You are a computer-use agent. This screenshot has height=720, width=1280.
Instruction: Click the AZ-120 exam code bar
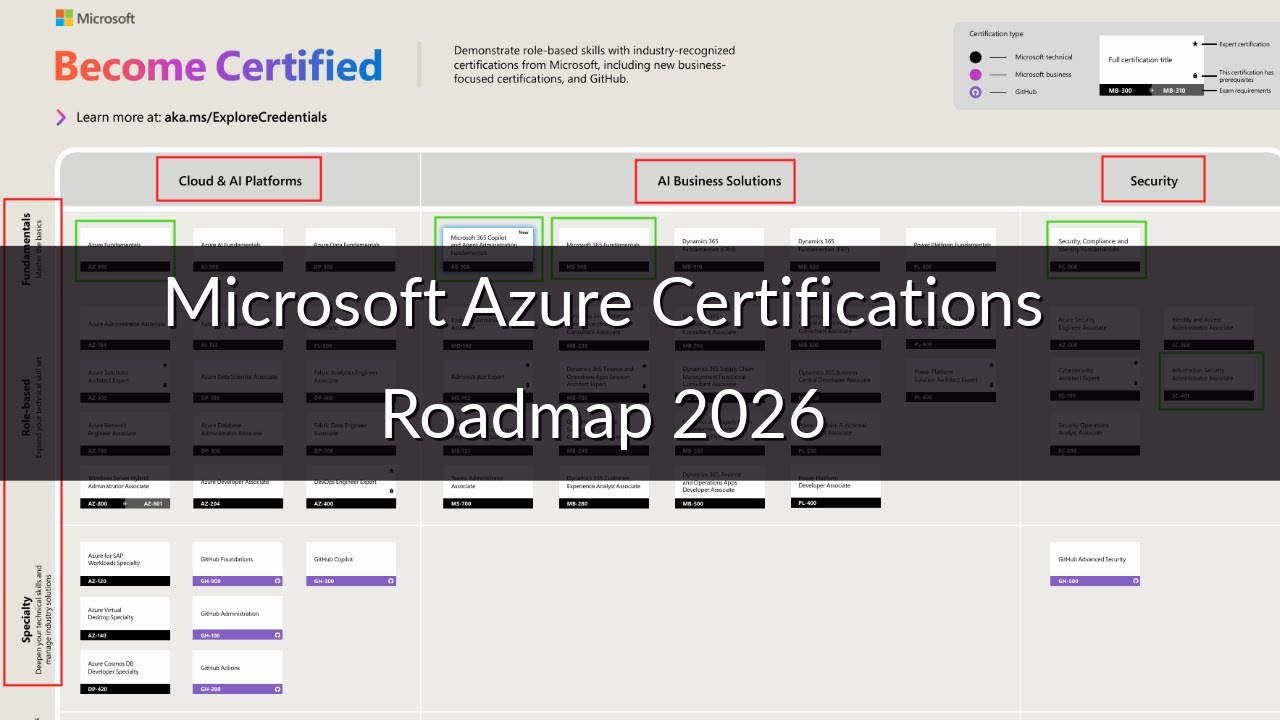click(125, 581)
